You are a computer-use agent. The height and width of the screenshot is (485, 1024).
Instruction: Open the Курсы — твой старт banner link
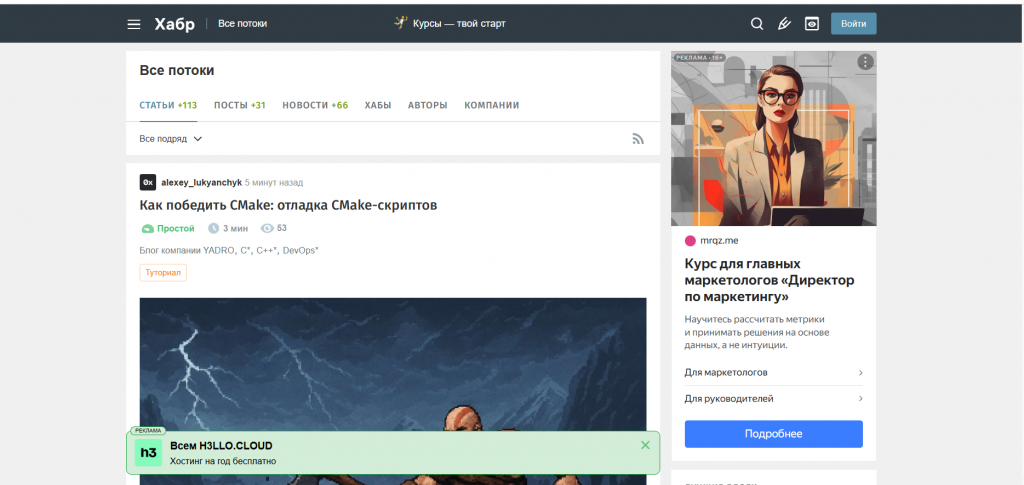450,23
